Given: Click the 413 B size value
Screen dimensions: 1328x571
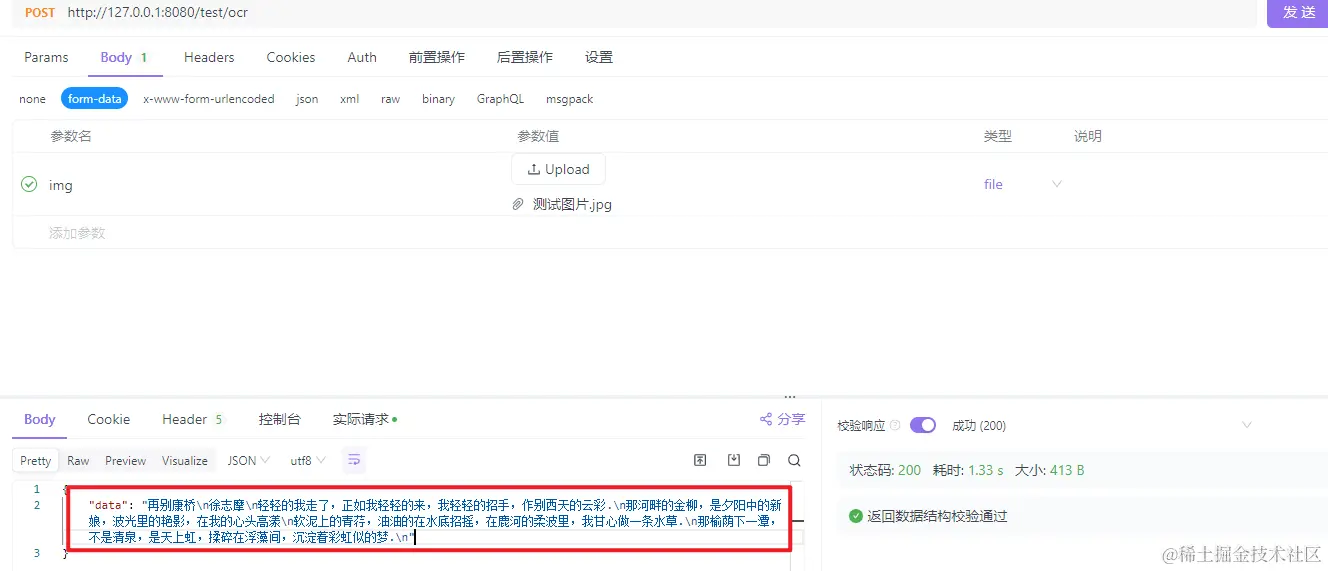Looking at the screenshot, I should coord(1067,470).
